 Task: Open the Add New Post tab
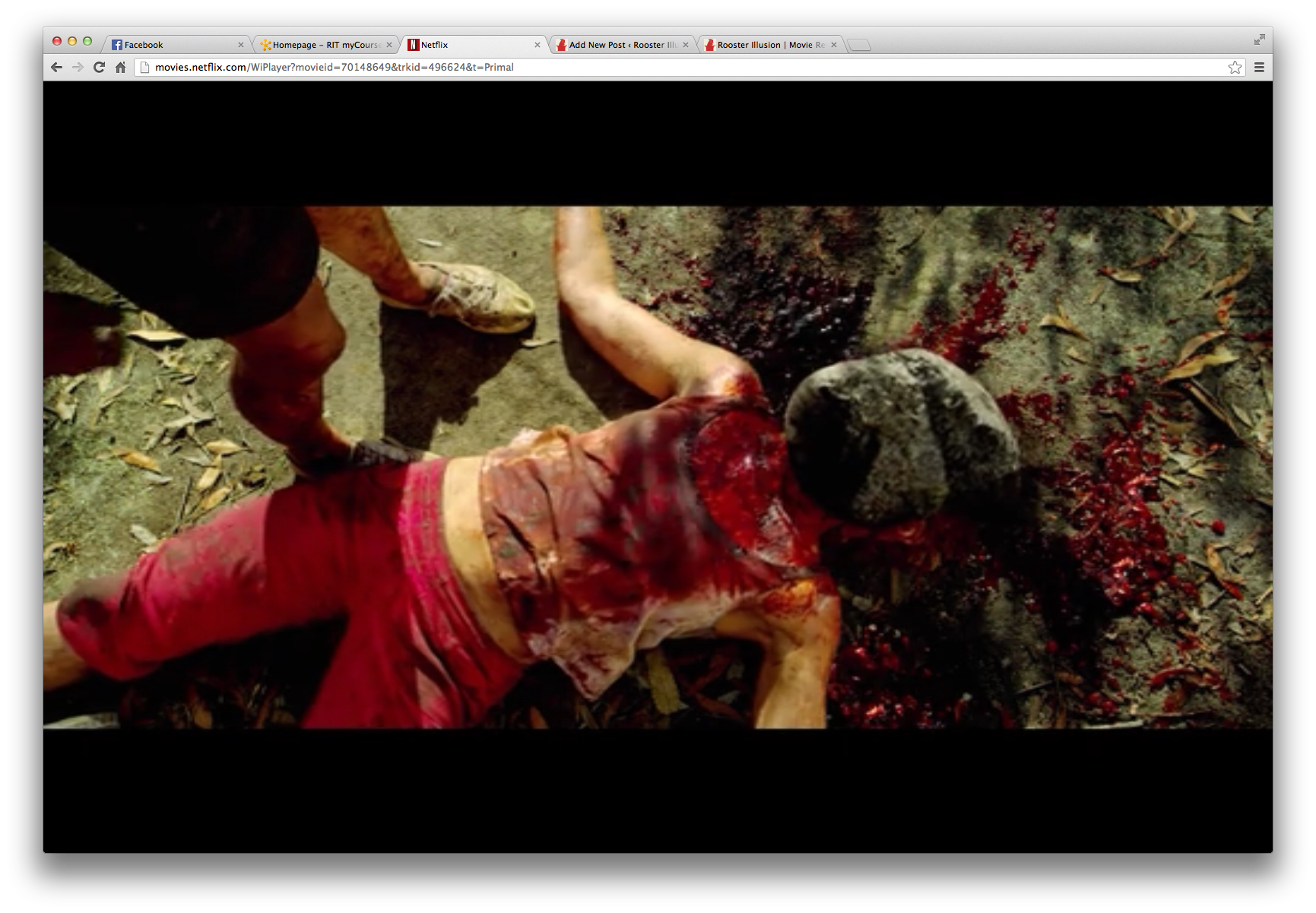click(620, 45)
